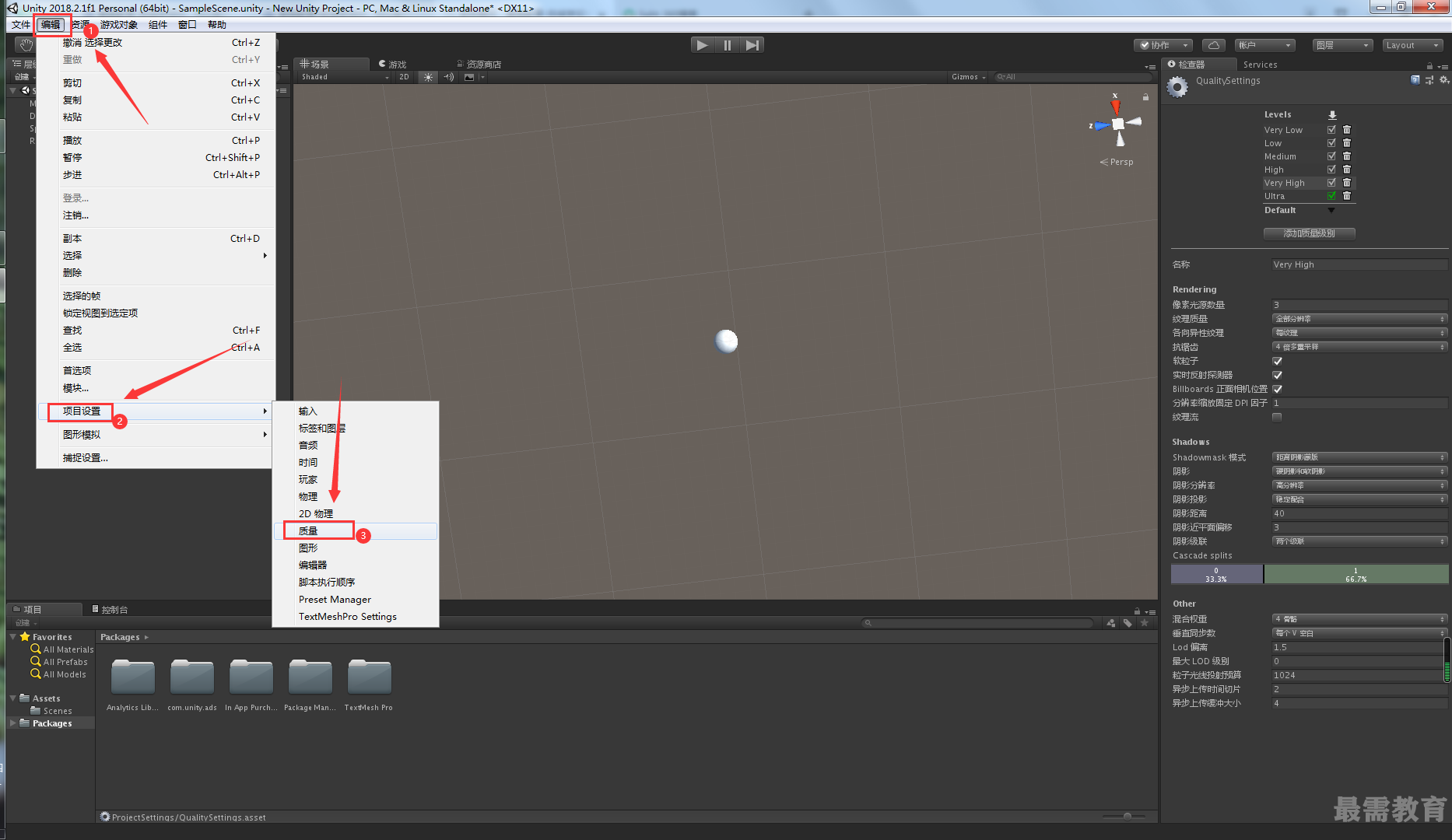Open the Layout dropdown
1452x840 pixels.
pos(1412,45)
